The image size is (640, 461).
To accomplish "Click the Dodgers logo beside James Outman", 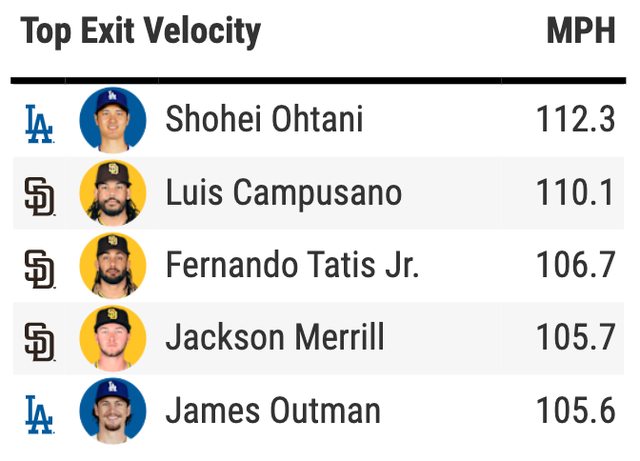I will tap(38, 412).
